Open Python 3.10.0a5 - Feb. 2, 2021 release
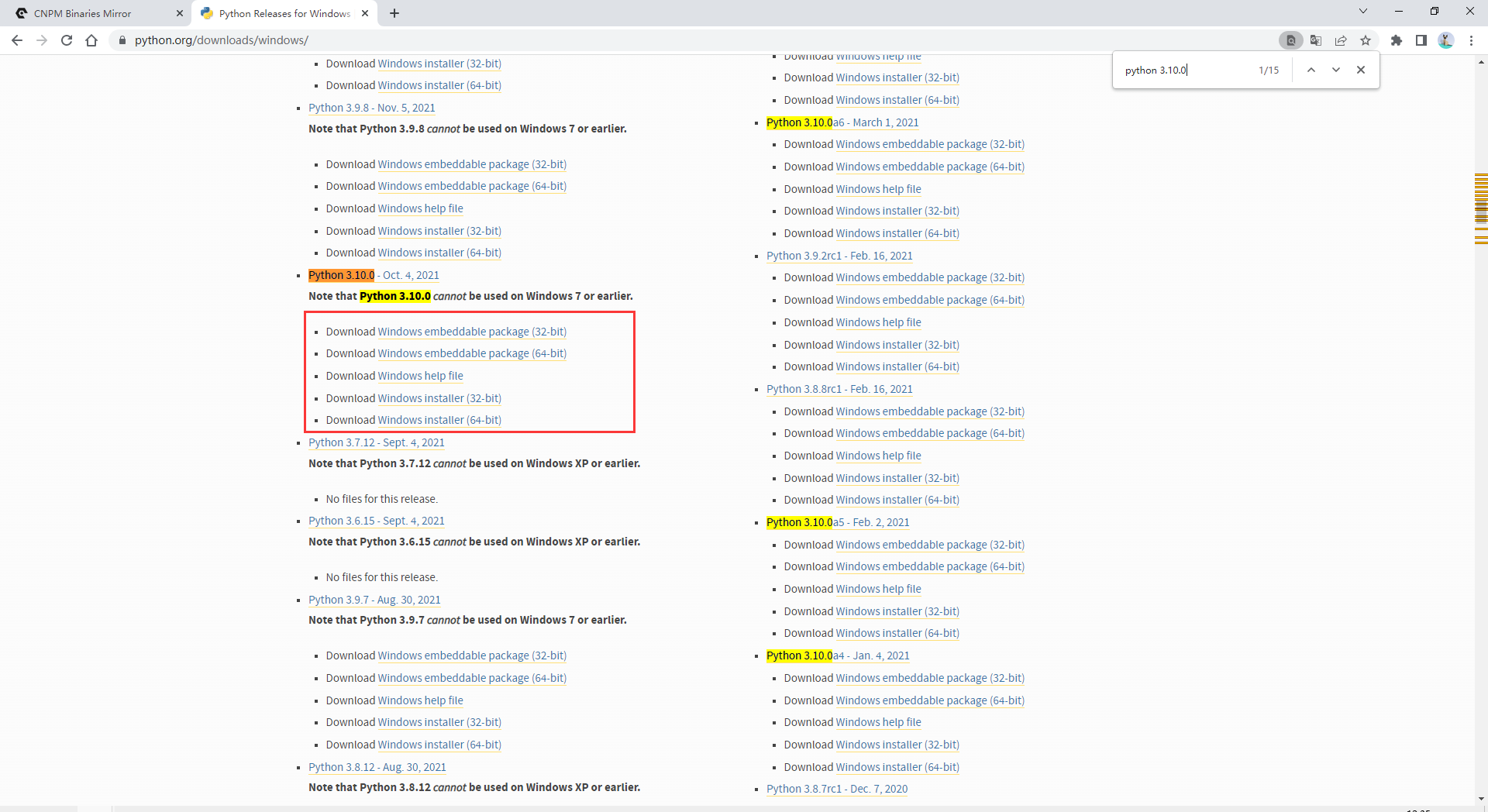 (838, 522)
